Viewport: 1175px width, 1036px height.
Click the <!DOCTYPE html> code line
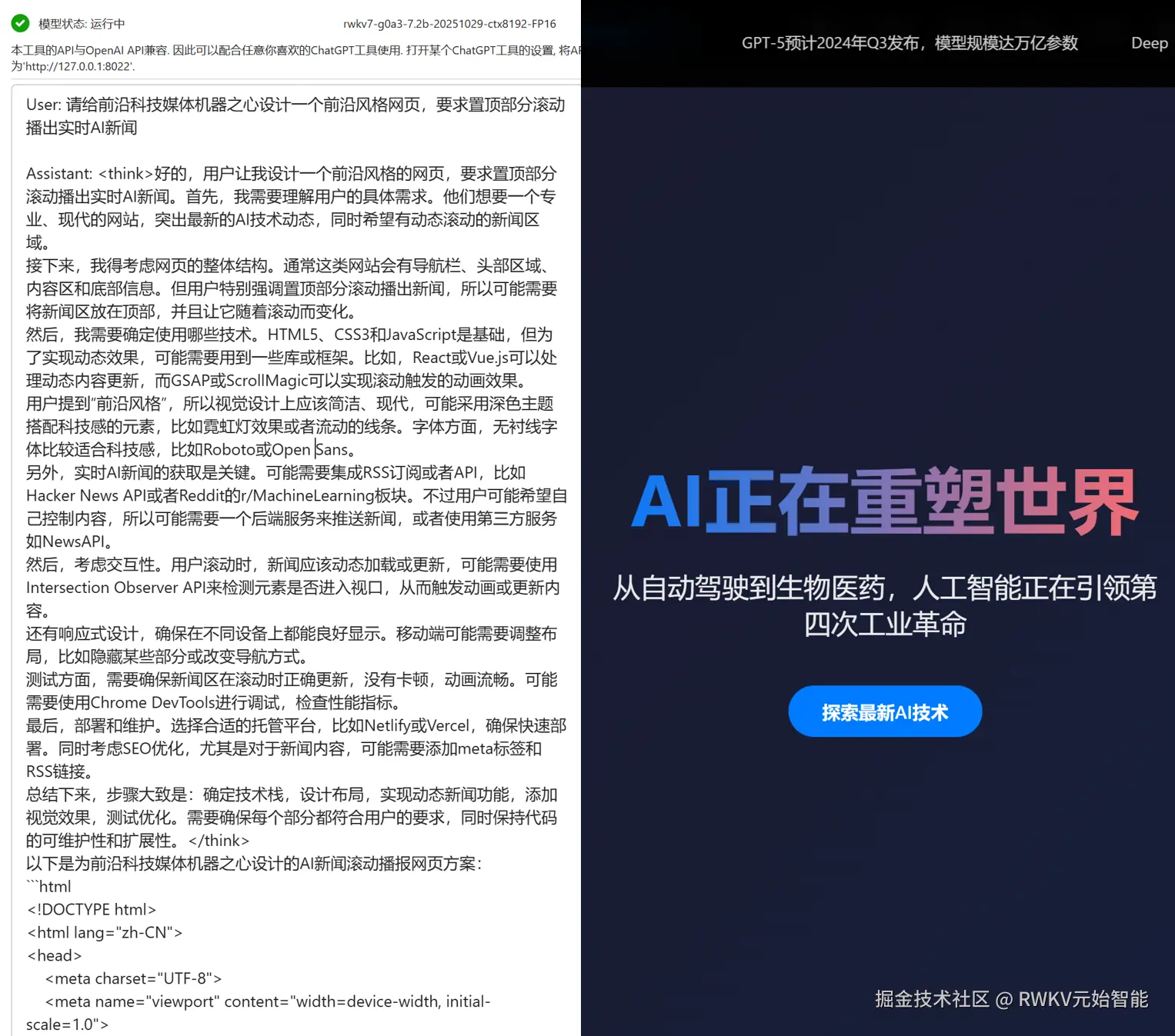point(92,909)
